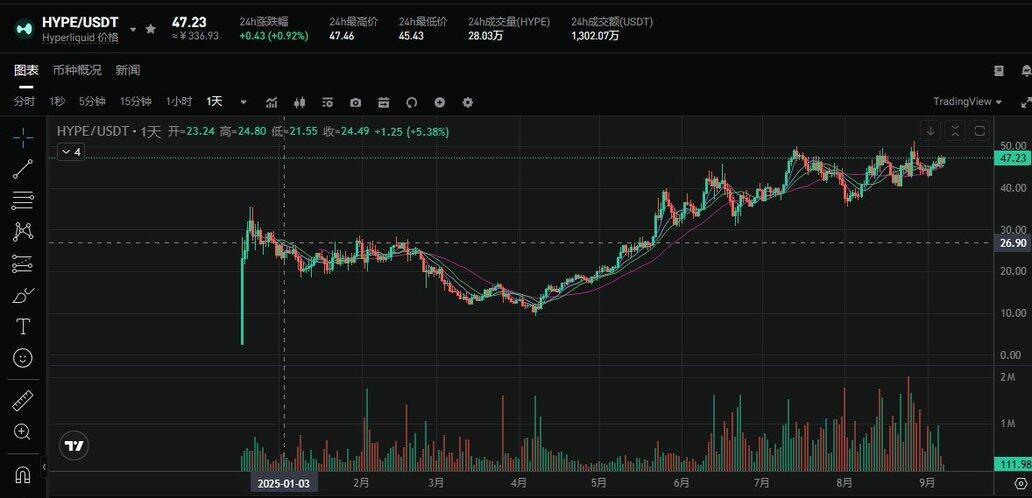Favorite HYPE/USDT with the star icon

(151, 29)
